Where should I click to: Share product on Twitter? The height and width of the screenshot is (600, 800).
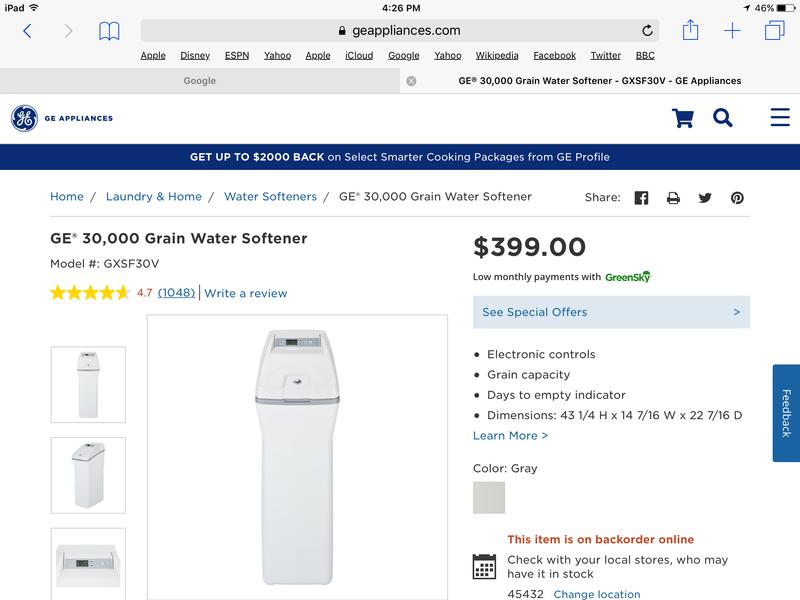[x=705, y=198]
